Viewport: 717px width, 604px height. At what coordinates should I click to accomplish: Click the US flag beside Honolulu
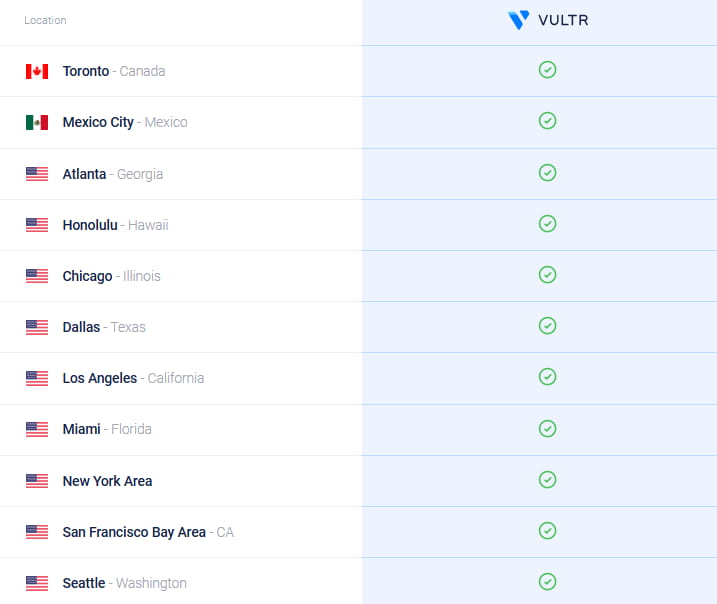coord(37,225)
